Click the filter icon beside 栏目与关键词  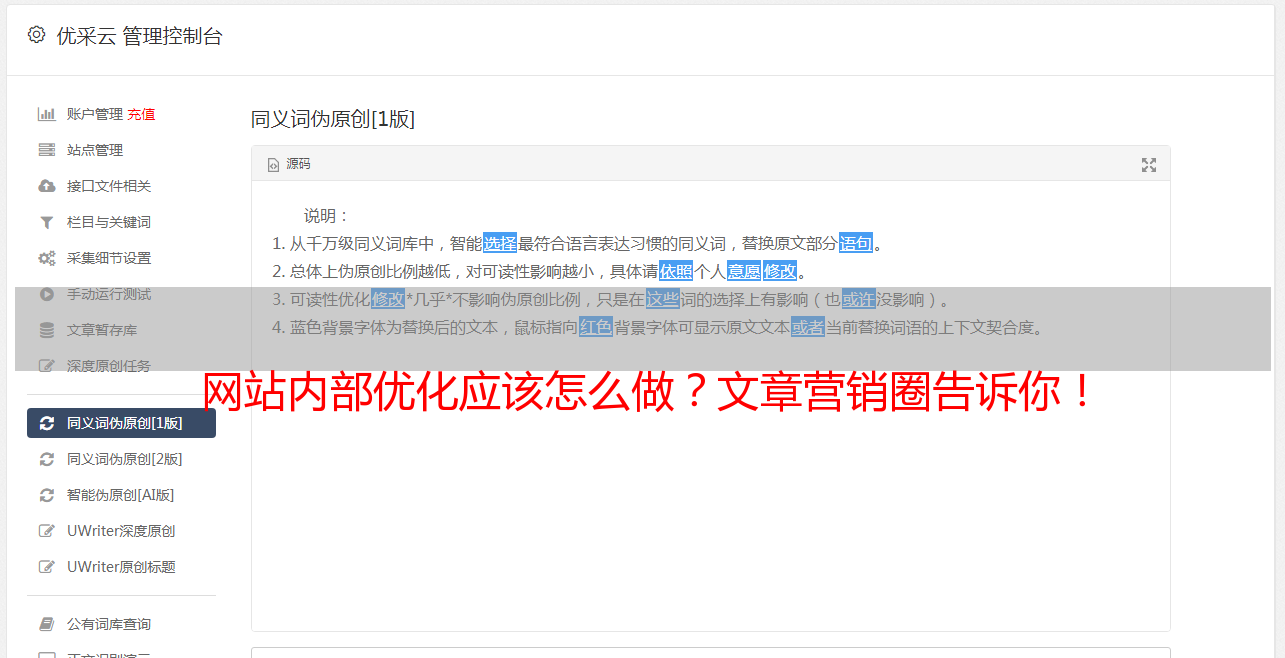(46, 222)
